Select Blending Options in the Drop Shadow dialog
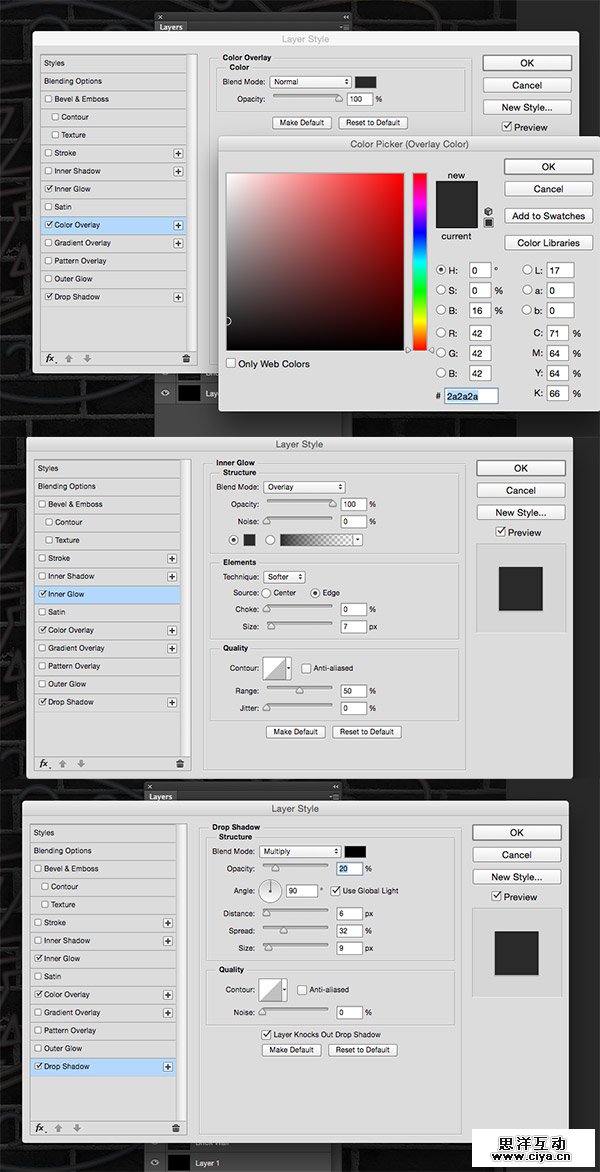 tap(62, 851)
